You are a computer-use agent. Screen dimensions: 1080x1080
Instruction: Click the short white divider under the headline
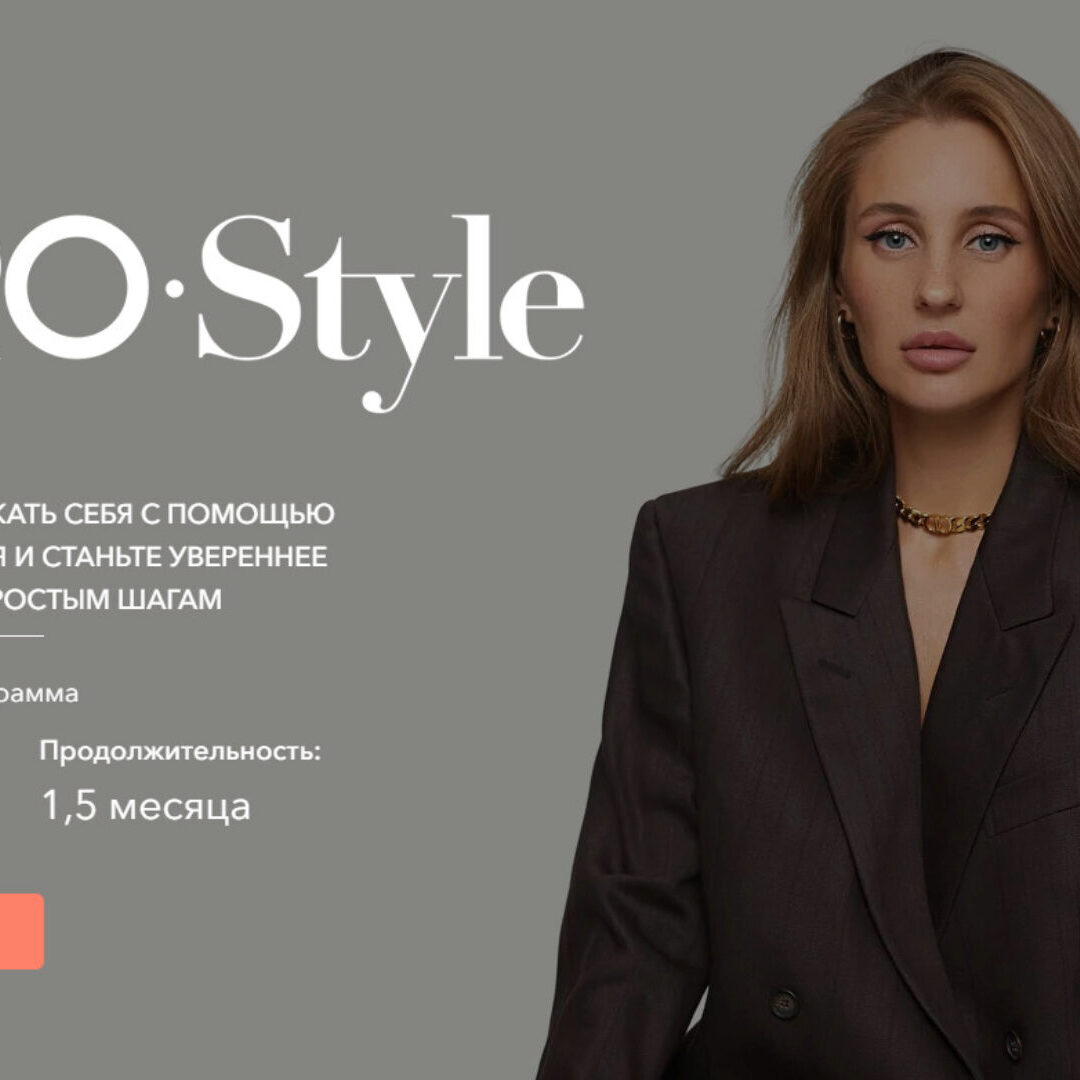(x=21, y=636)
